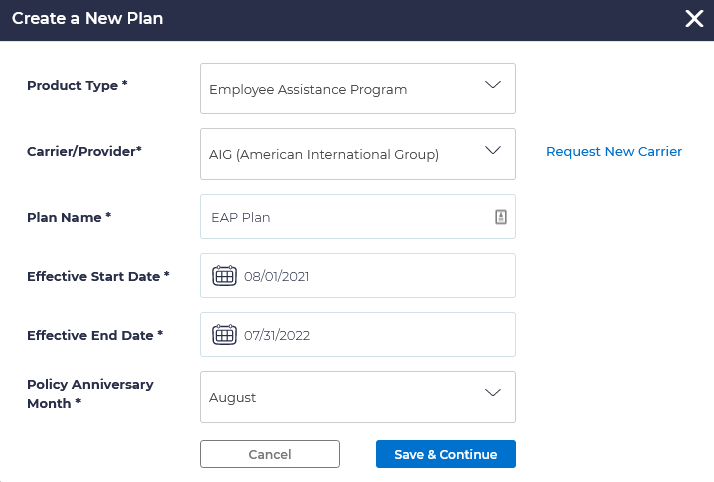Viewport: 714px width, 482px height.
Task: Follow the Request New Carrier link
Action: click(x=614, y=152)
